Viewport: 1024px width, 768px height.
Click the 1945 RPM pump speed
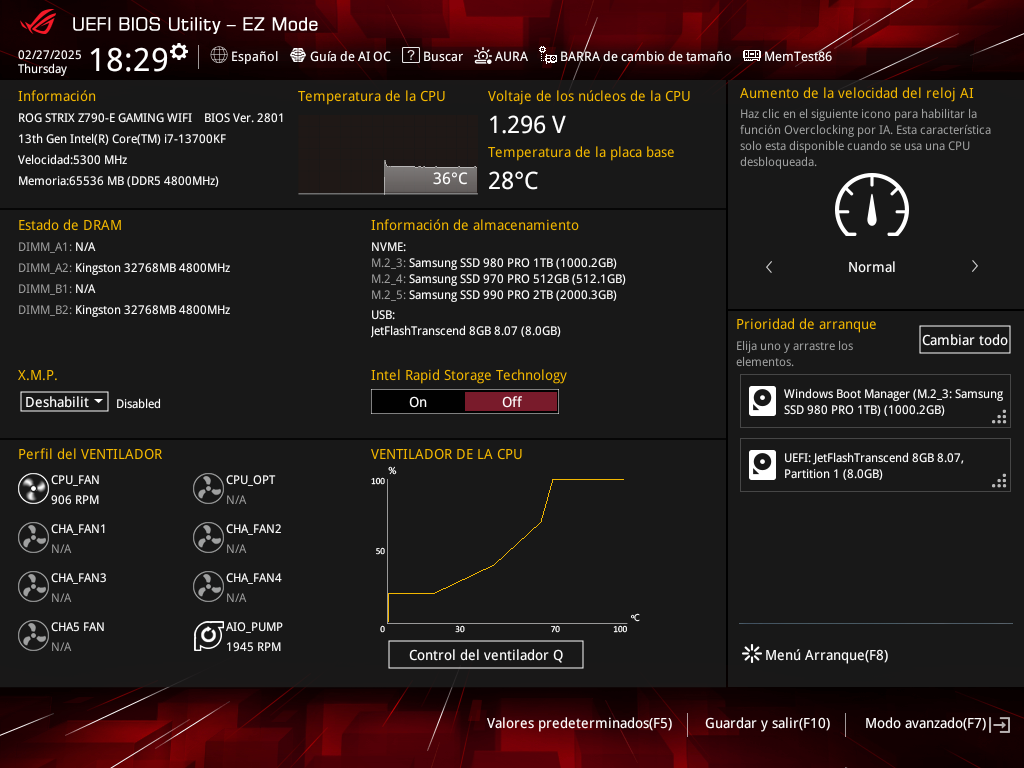pyautogui.click(x=253, y=647)
